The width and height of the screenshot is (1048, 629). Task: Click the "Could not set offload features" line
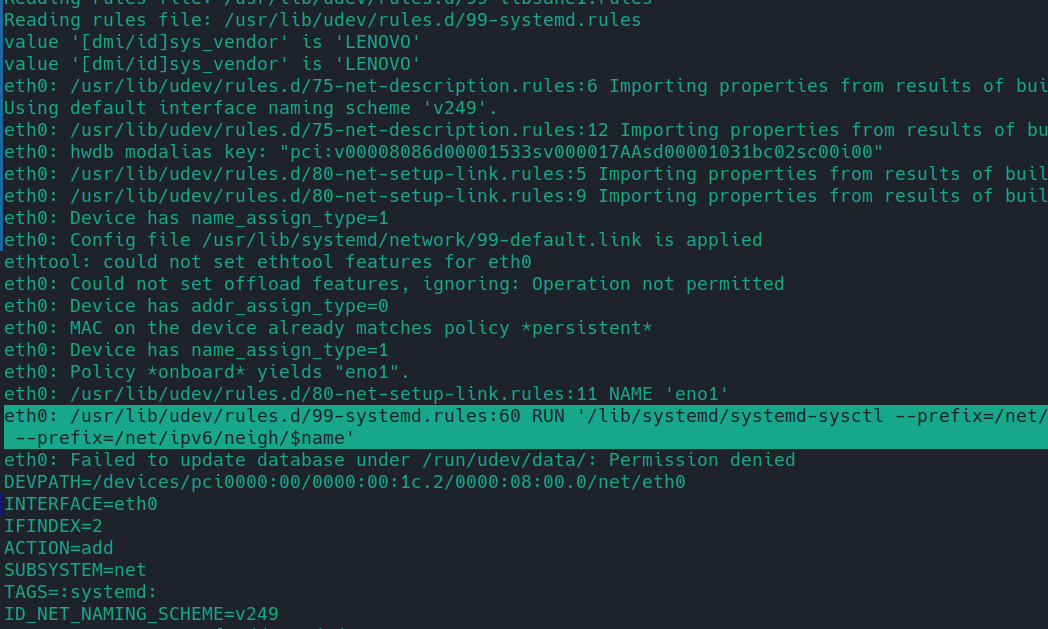394,284
